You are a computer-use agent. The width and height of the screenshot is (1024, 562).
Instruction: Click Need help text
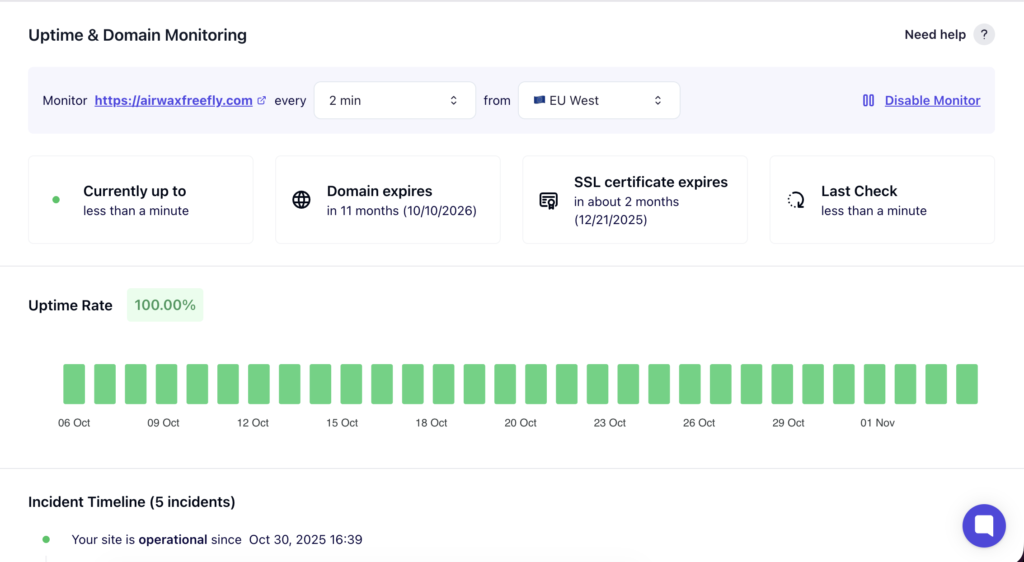[935, 35]
